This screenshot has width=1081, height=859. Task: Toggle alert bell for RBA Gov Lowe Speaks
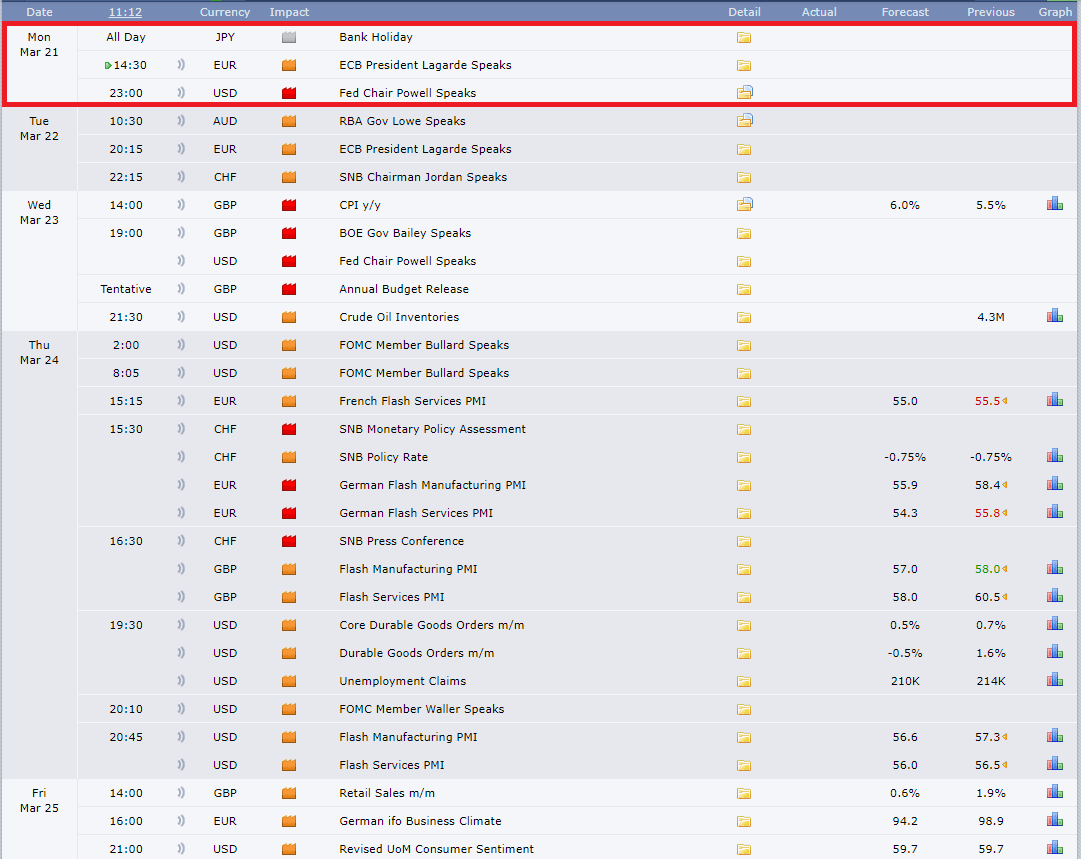[181, 121]
